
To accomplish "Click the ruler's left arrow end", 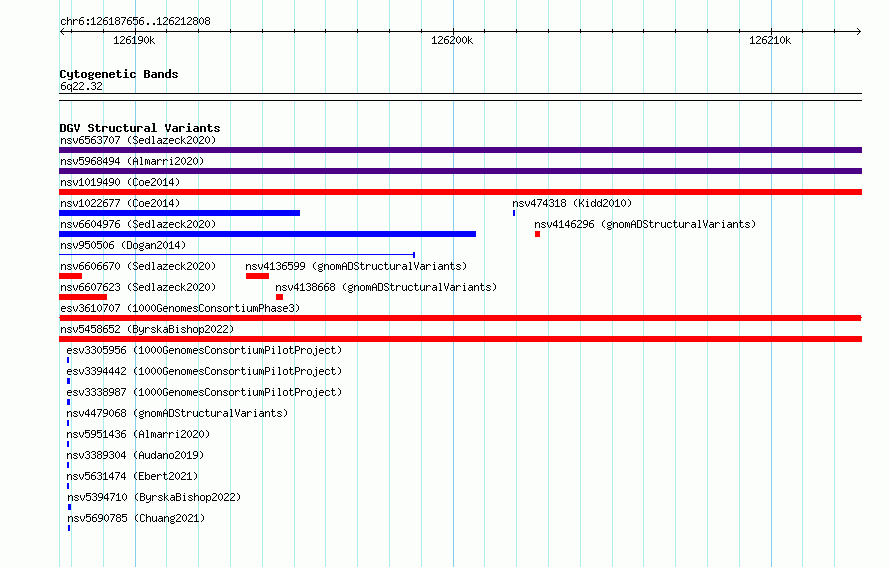I will (x=62, y=31).
